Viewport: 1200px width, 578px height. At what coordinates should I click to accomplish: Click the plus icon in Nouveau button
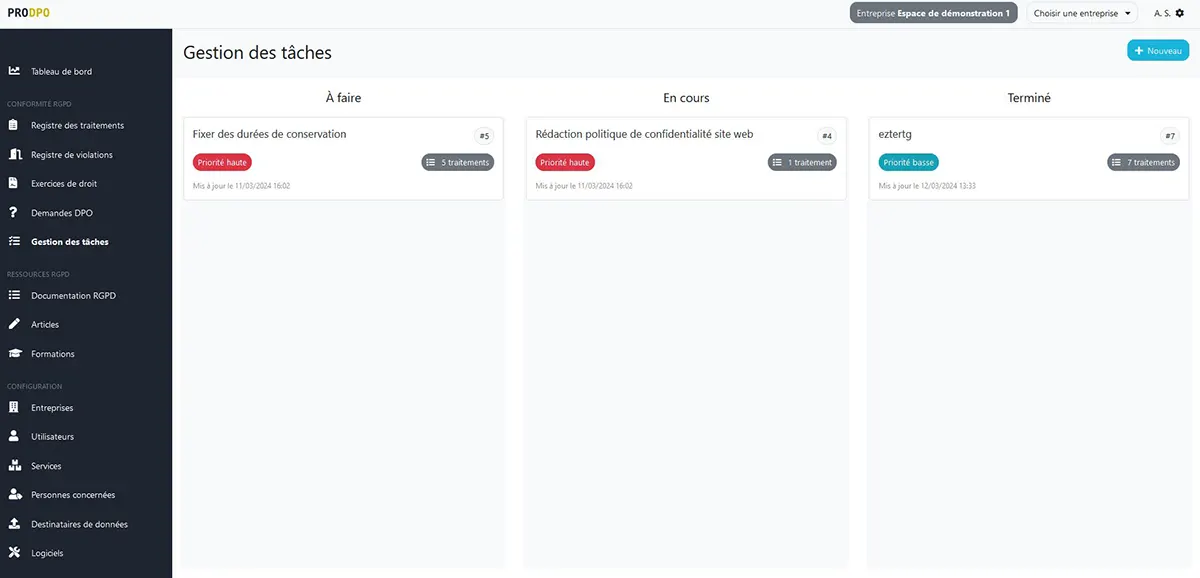pos(1139,50)
